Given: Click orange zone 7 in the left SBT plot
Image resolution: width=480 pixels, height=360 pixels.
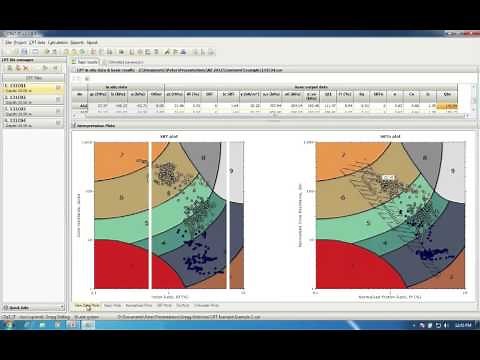Looking at the screenshot, I should [122, 155].
